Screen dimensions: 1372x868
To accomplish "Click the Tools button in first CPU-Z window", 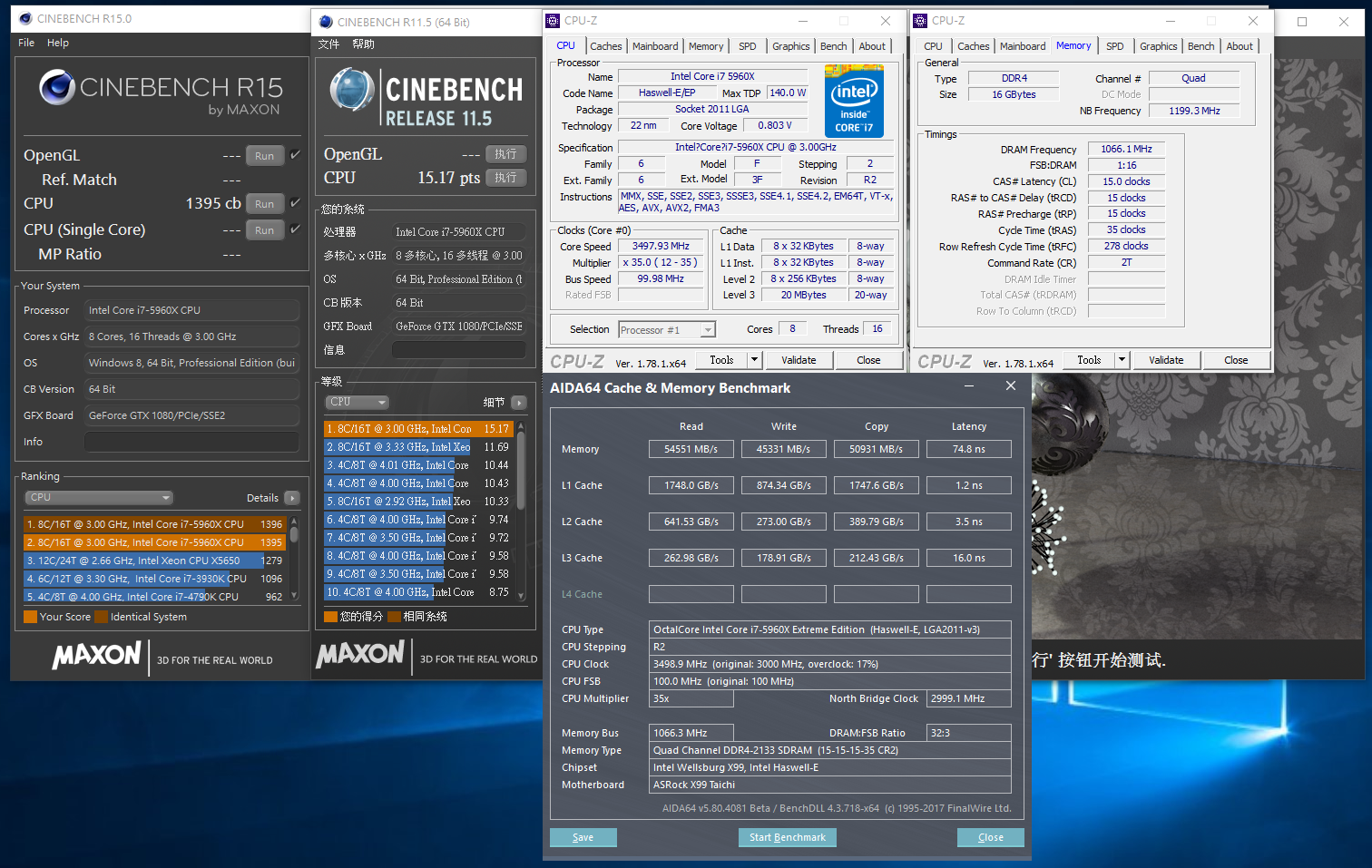I will click(x=721, y=360).
